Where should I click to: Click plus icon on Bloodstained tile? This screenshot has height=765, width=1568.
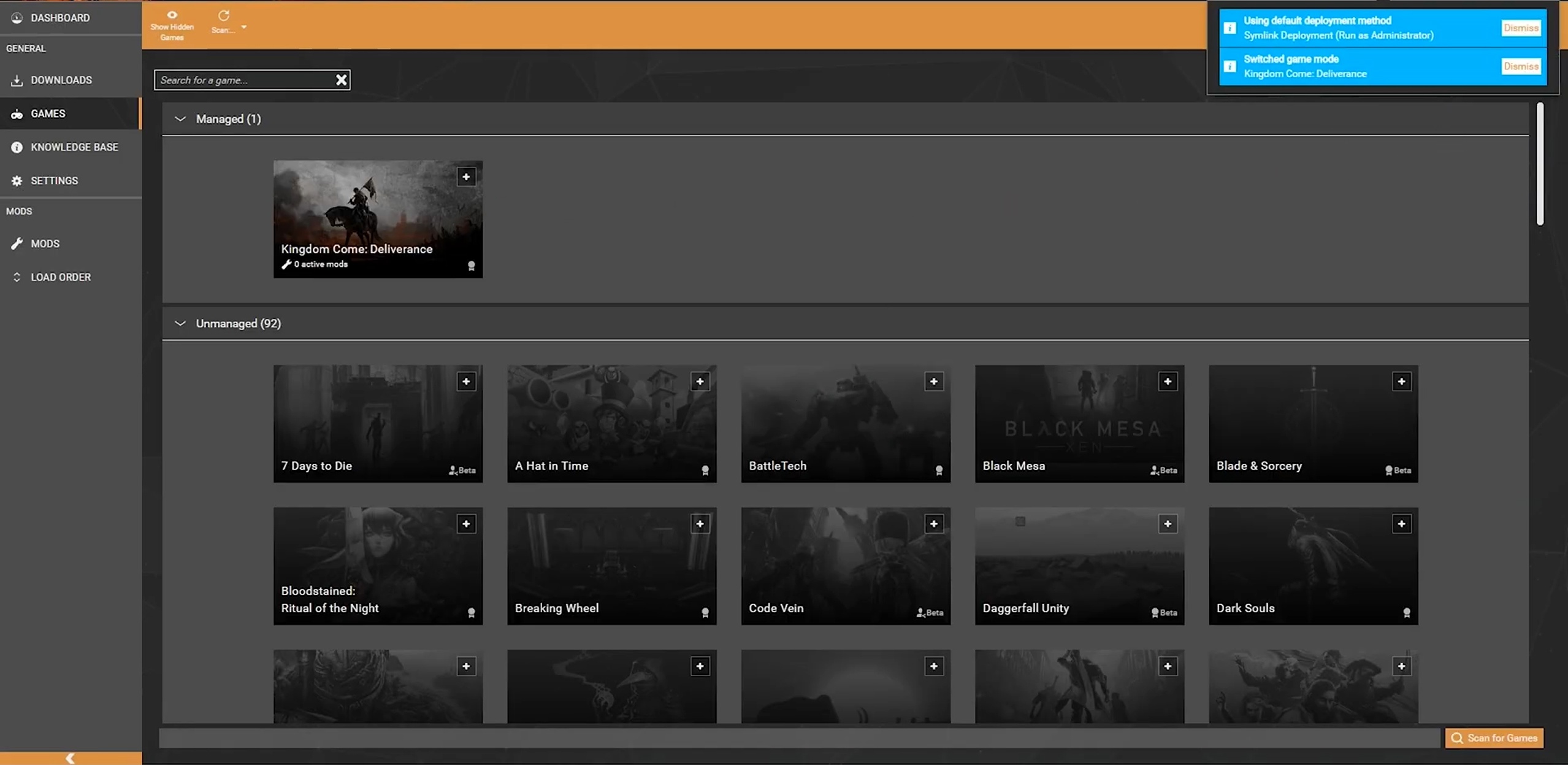click(466, 524)
